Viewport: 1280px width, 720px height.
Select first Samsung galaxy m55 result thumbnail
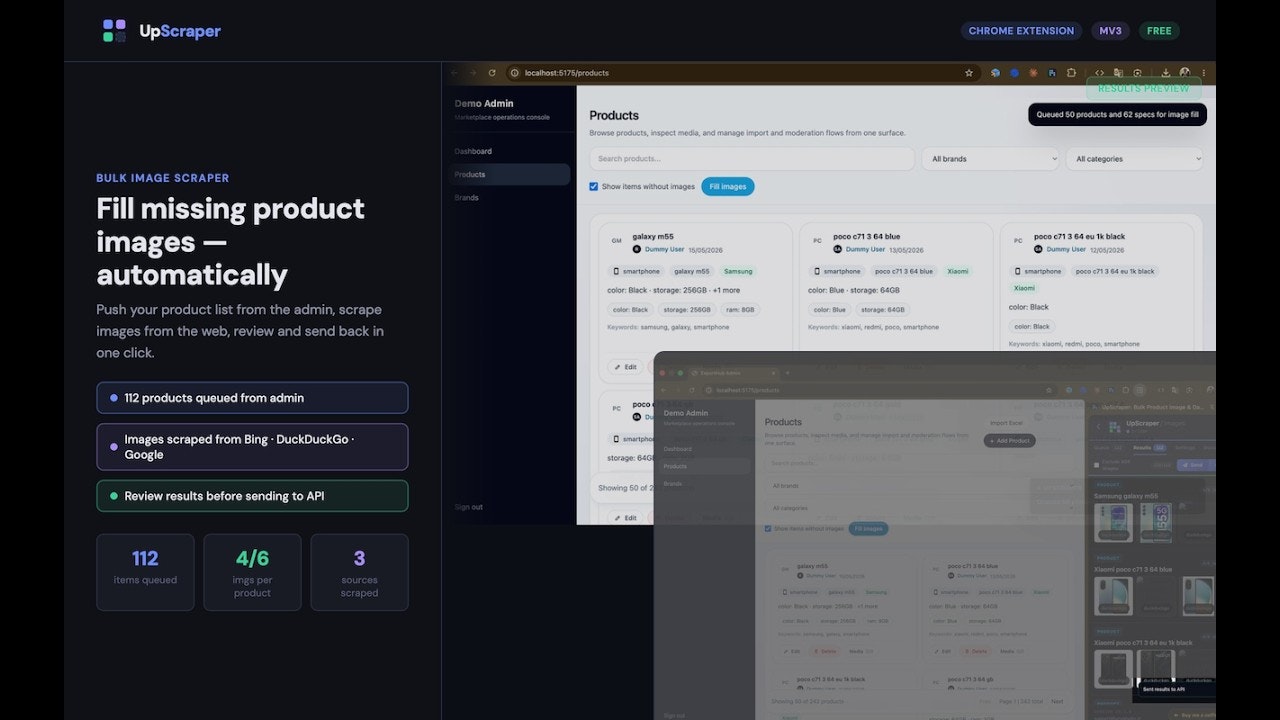click(1113, 522)
